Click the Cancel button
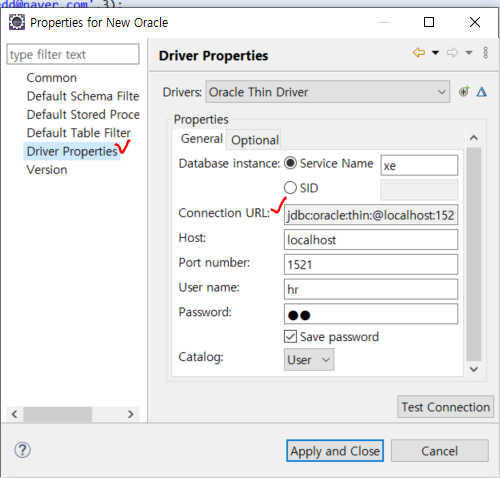 pyautogui.click(x=440, y=451)
